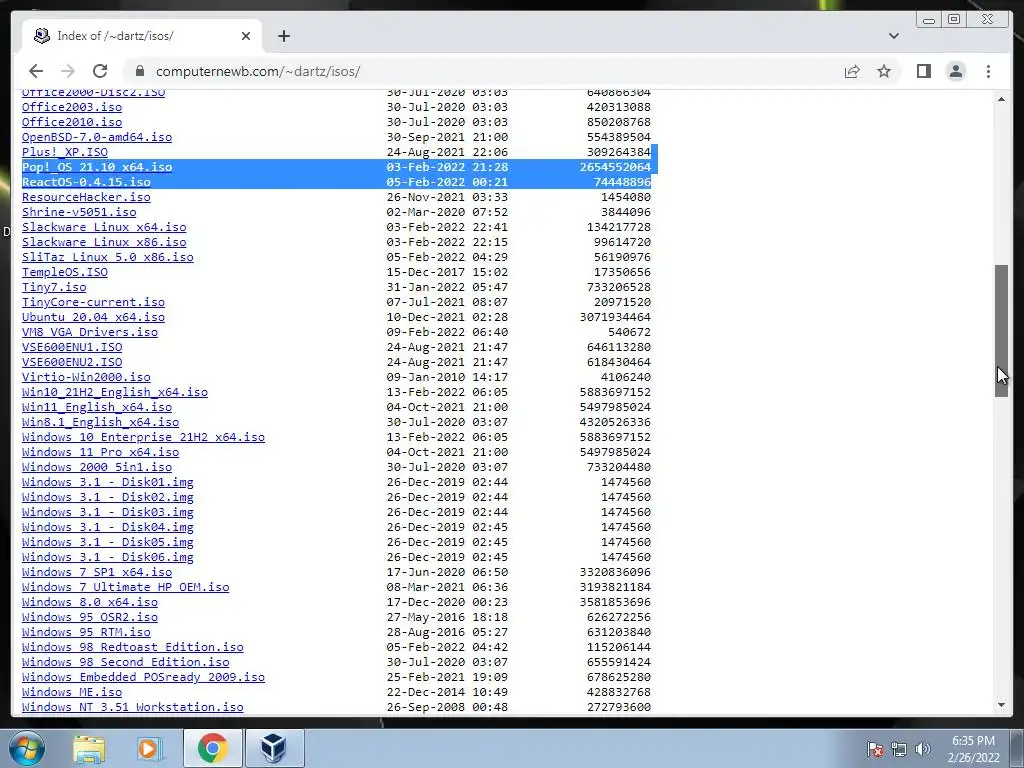1024x768 pixels.
Task: Open the network tray icon
Action: click(899, 748)
